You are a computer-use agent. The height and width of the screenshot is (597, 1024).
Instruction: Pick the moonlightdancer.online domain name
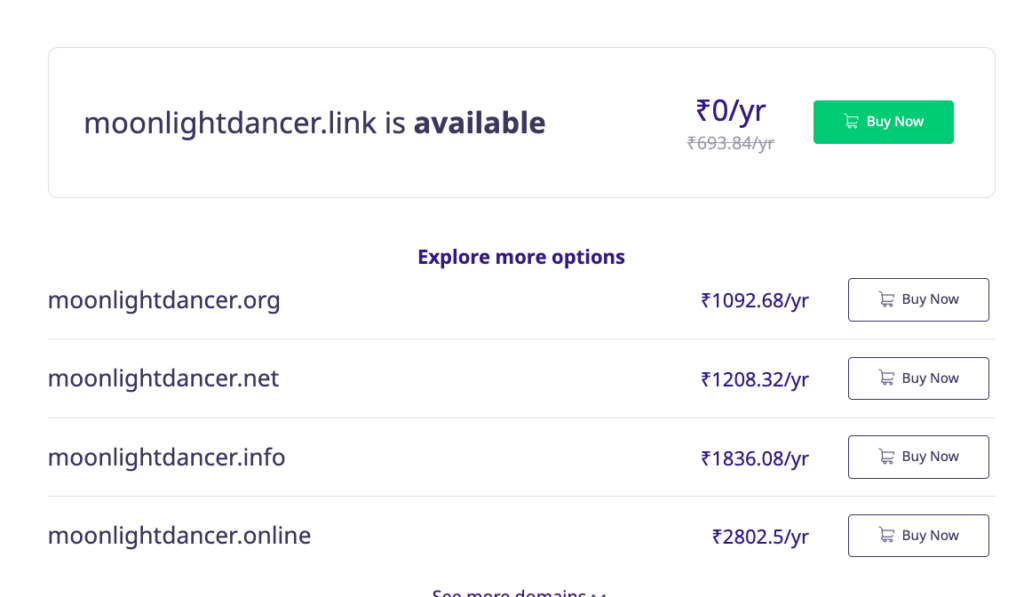click(x=179, y=536)
